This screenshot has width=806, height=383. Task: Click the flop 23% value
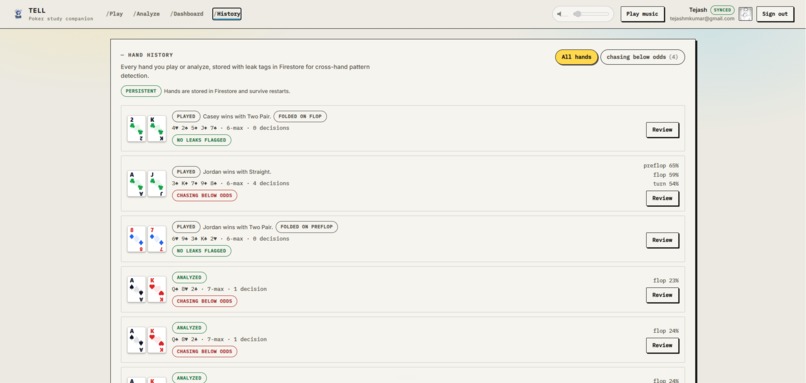(x=666, y=281)
